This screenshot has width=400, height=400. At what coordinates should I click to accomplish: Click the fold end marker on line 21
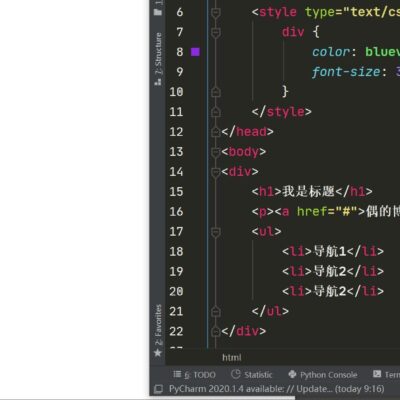[x=216, y=311]
